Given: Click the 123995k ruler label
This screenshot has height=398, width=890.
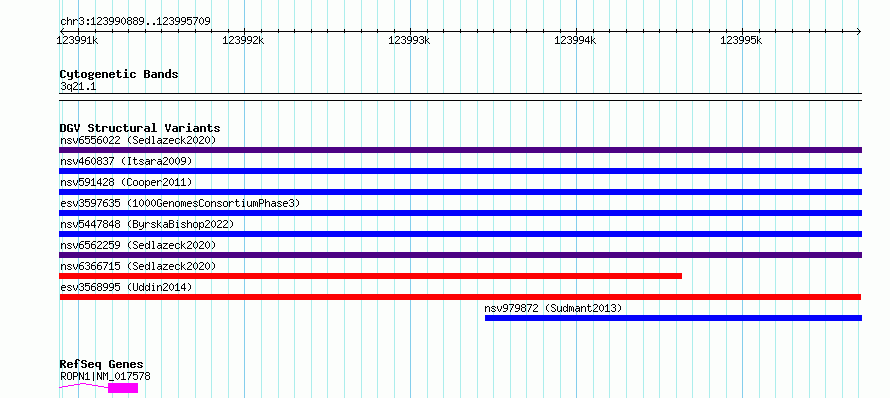Looking at the screenshot, I should coord(742,40).
